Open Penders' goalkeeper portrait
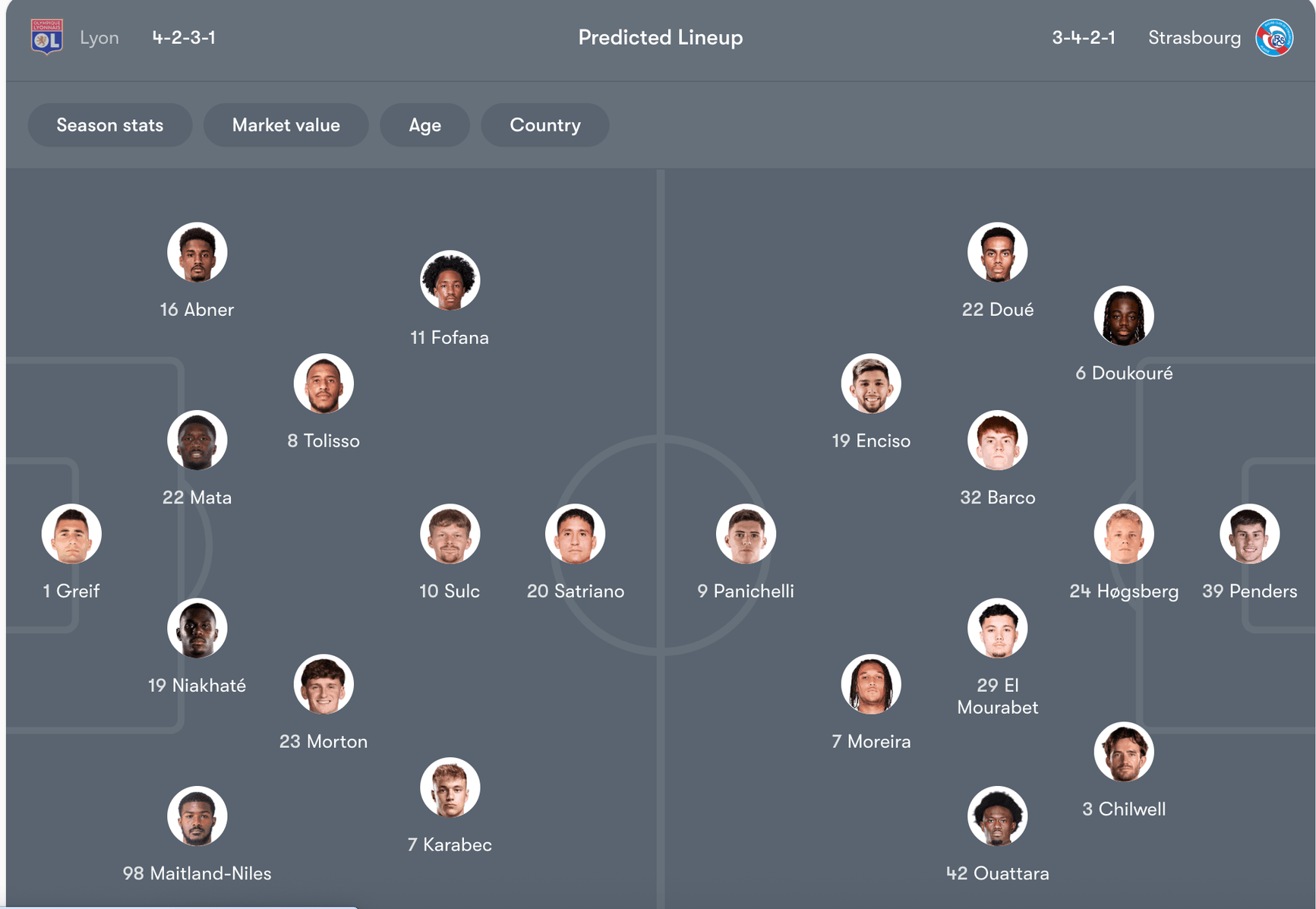 pyautogui.click(x=1249, y=534)
